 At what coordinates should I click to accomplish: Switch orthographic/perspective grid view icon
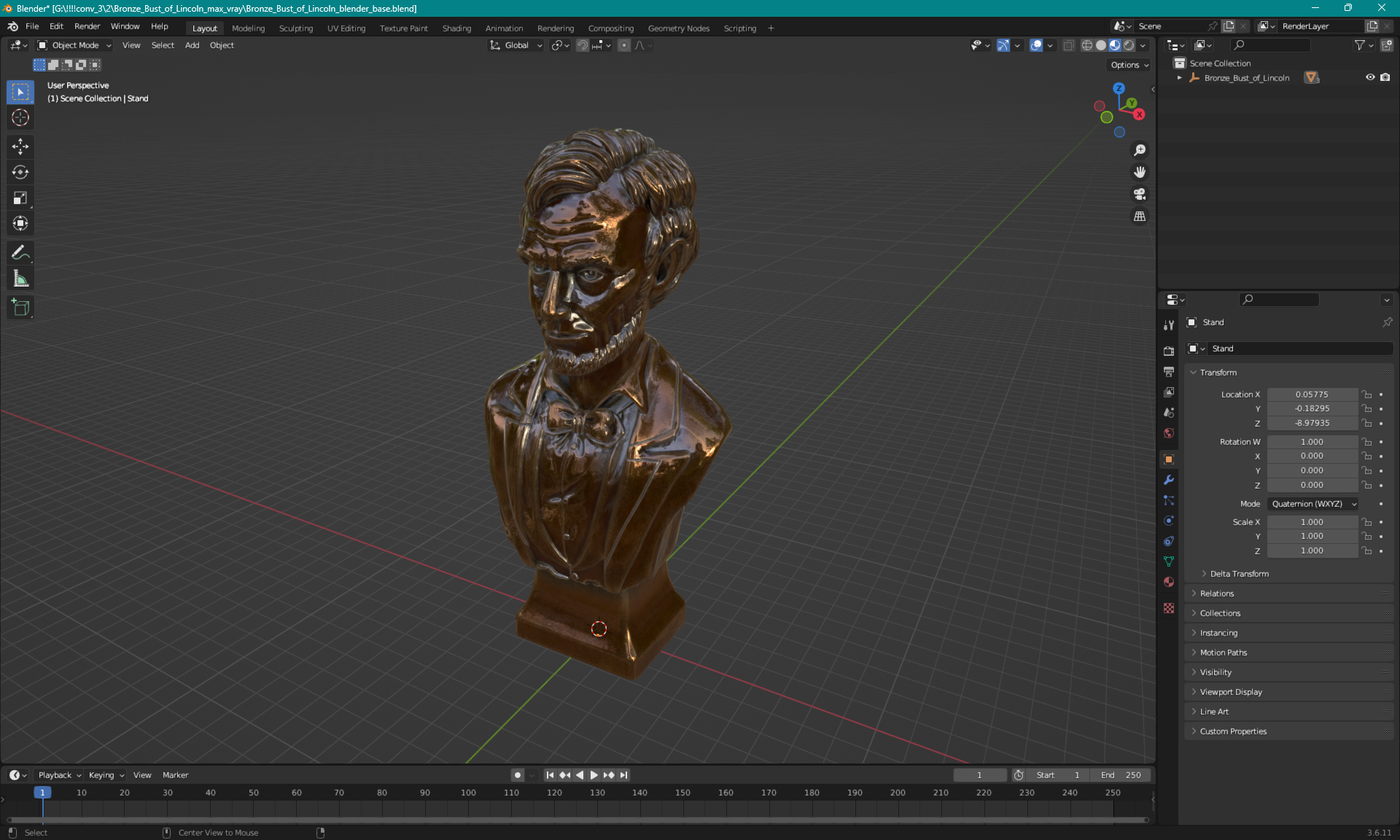[1139, 217]
